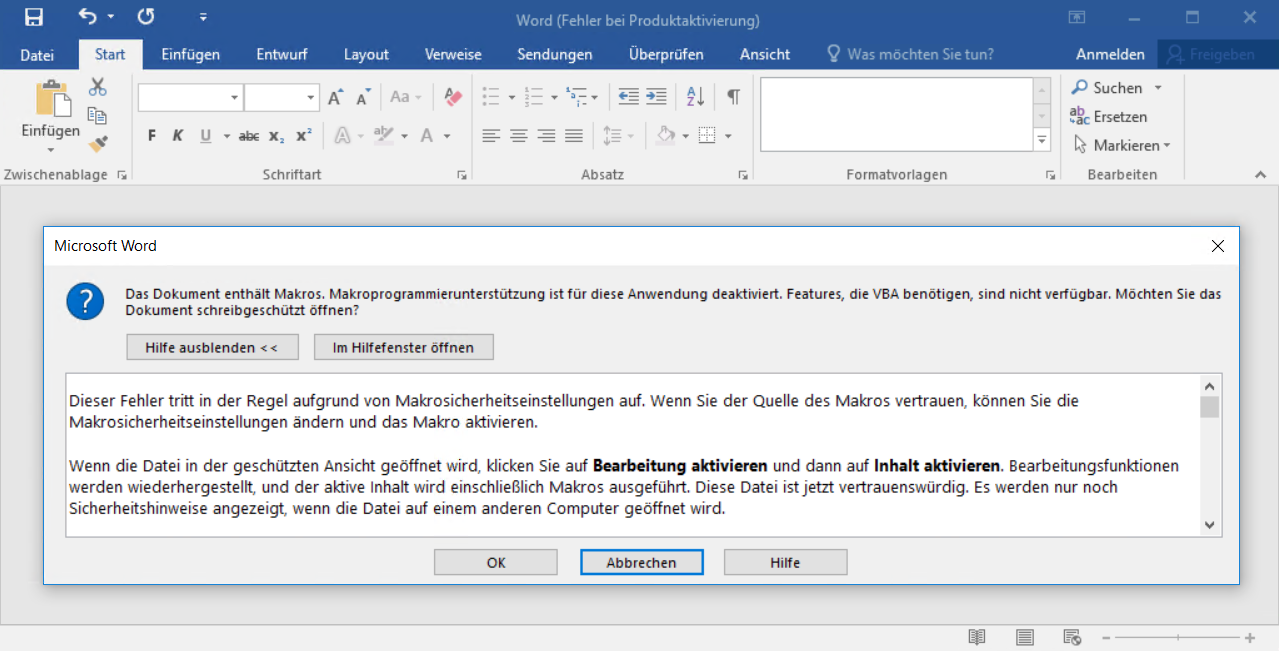1279x651 pixels.
Task: Switch to Print Layout view in status bar
Action: (1025, 637)
